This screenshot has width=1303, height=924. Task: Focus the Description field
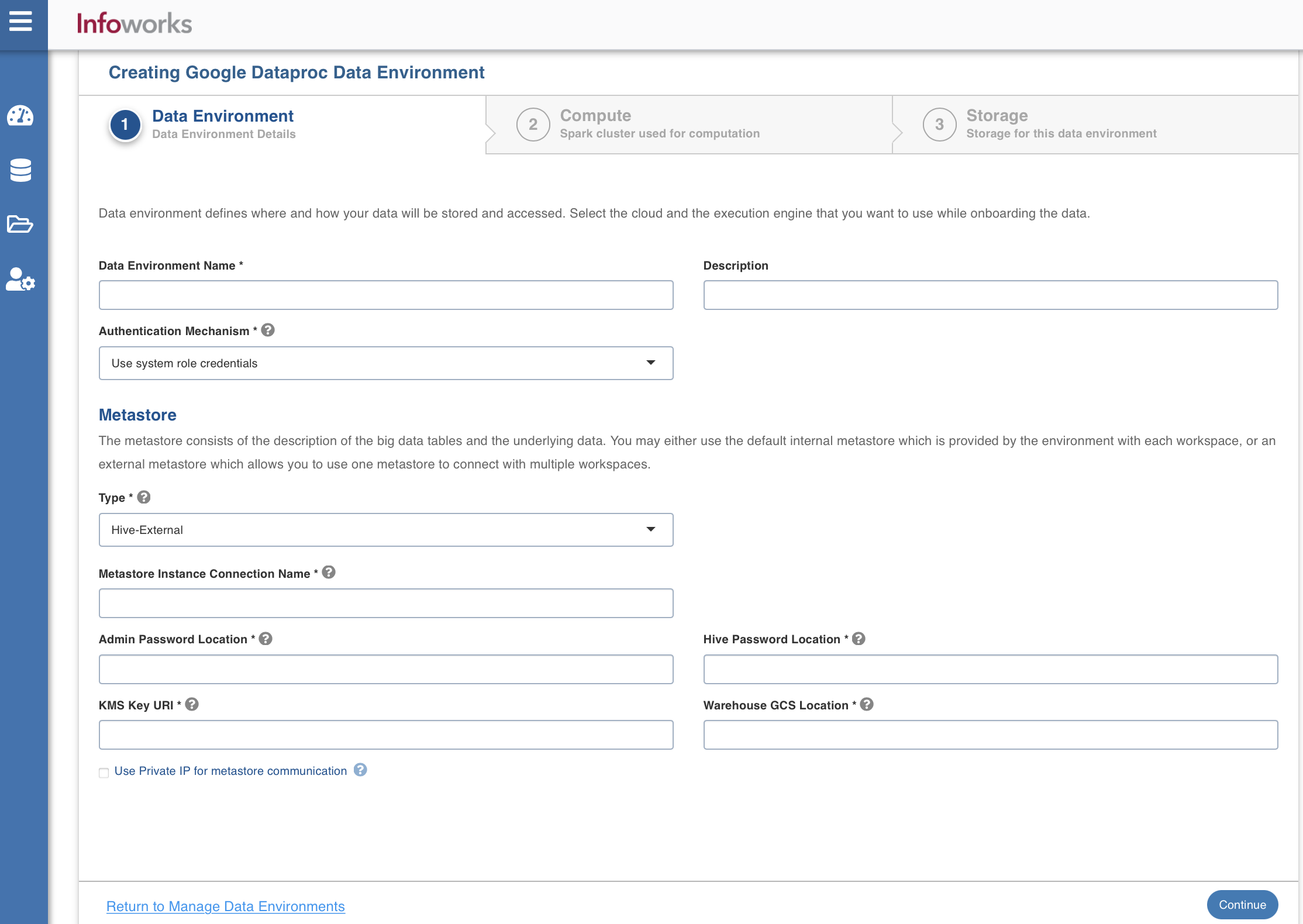point(991,295)
